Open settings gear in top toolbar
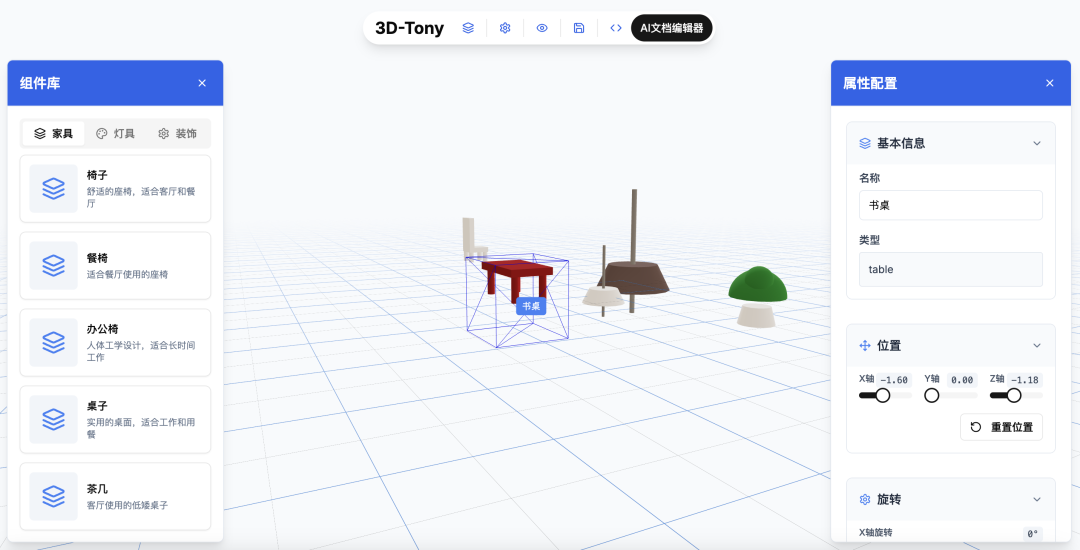Image resolution: width=1080 pixels, height=550 pixels. [505, 28]
